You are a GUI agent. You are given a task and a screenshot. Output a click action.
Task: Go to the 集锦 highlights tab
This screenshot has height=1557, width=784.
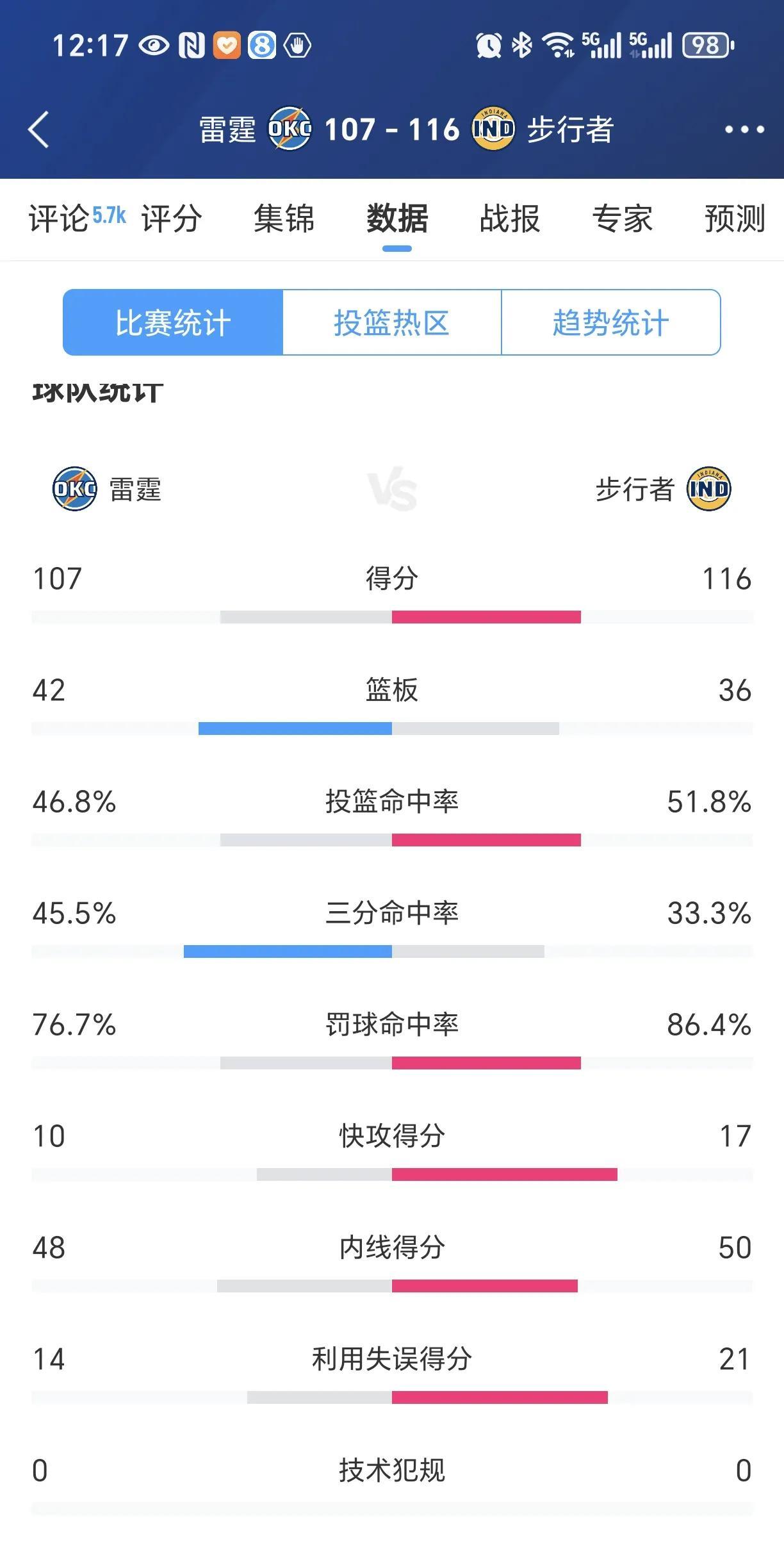[284, 219]
